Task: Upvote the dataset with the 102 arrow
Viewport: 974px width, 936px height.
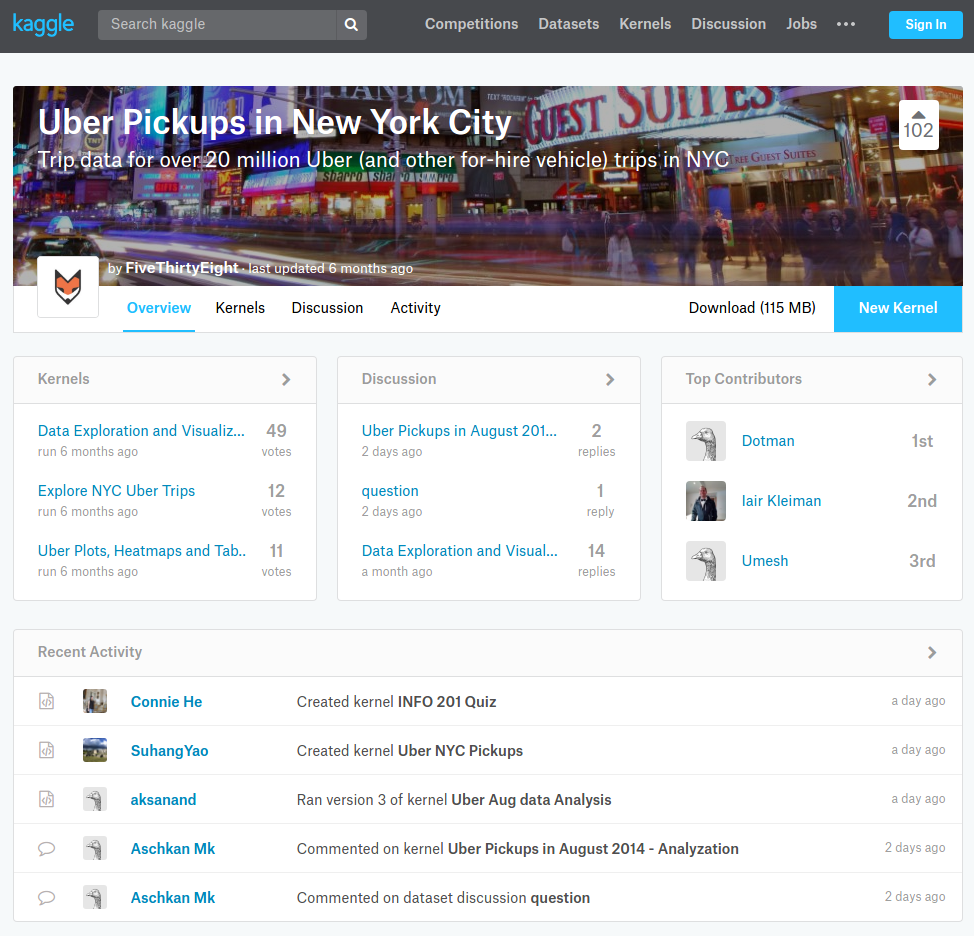Action: tap(918, 125)
